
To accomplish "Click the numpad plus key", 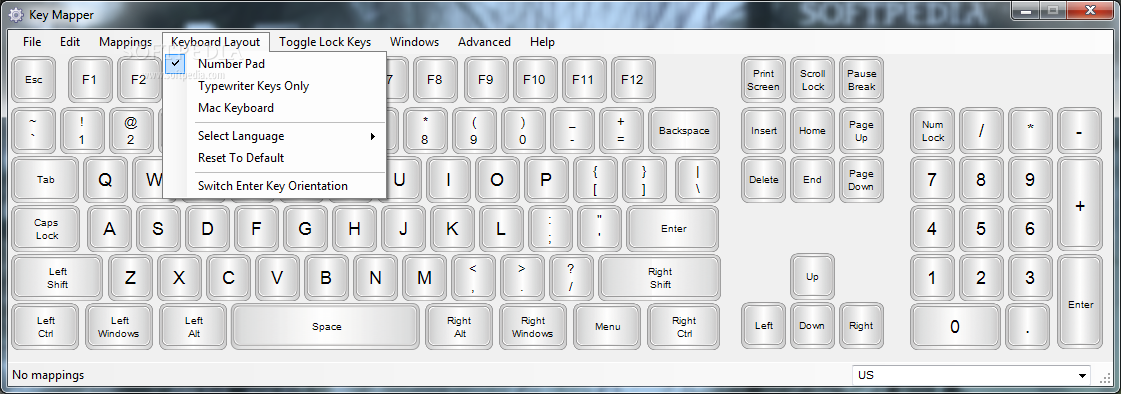I will coord(1080,205).
